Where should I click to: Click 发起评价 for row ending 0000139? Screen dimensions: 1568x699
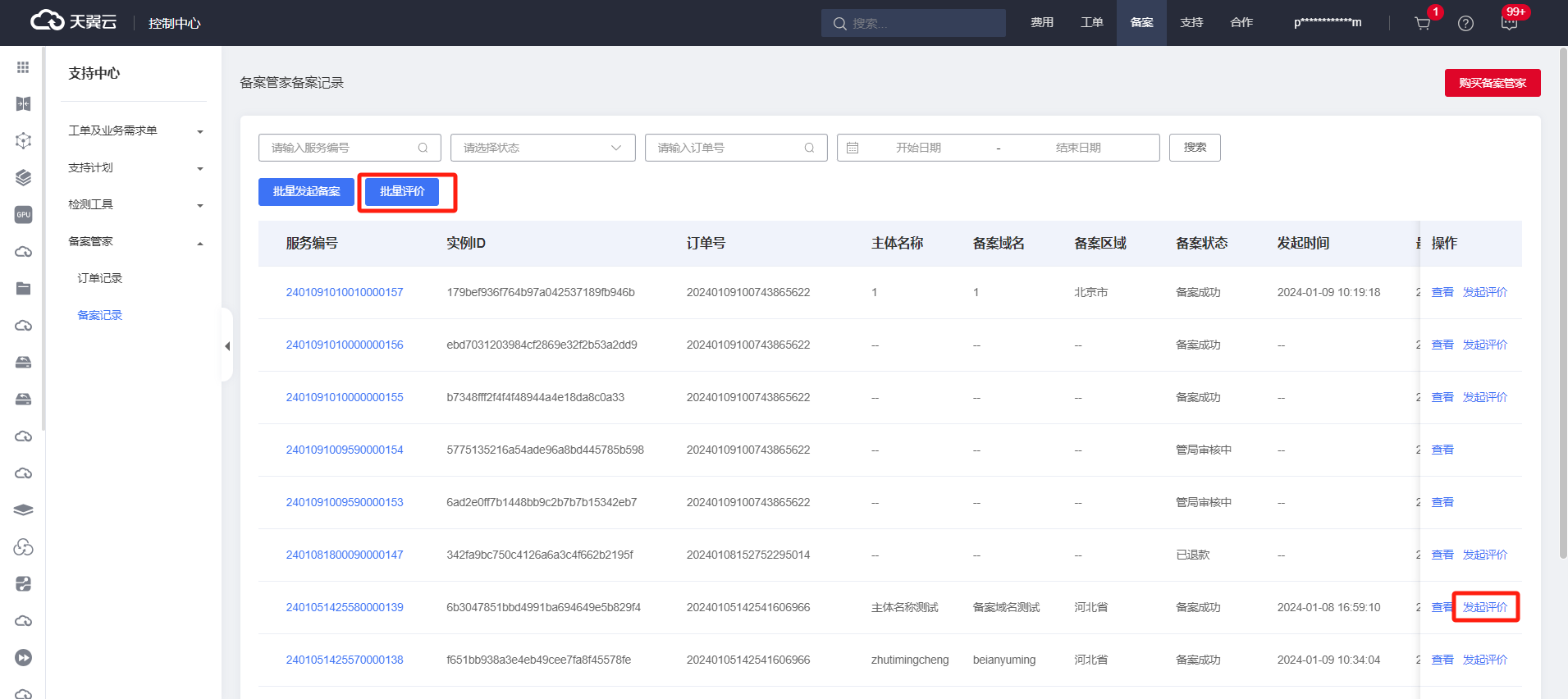coord(1485,607)
